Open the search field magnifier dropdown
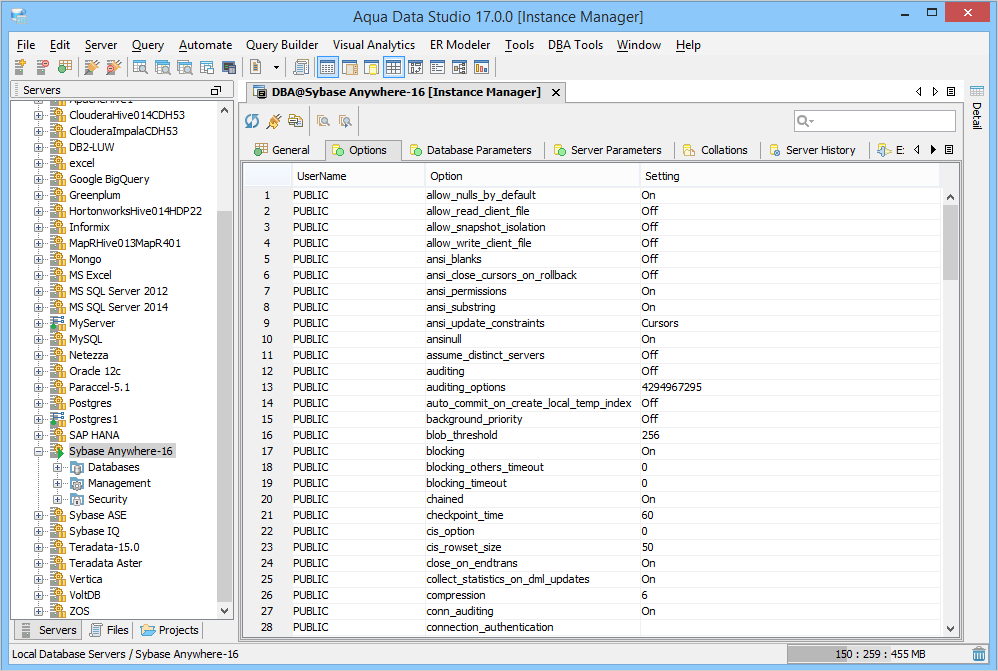 tap(805, 121)
